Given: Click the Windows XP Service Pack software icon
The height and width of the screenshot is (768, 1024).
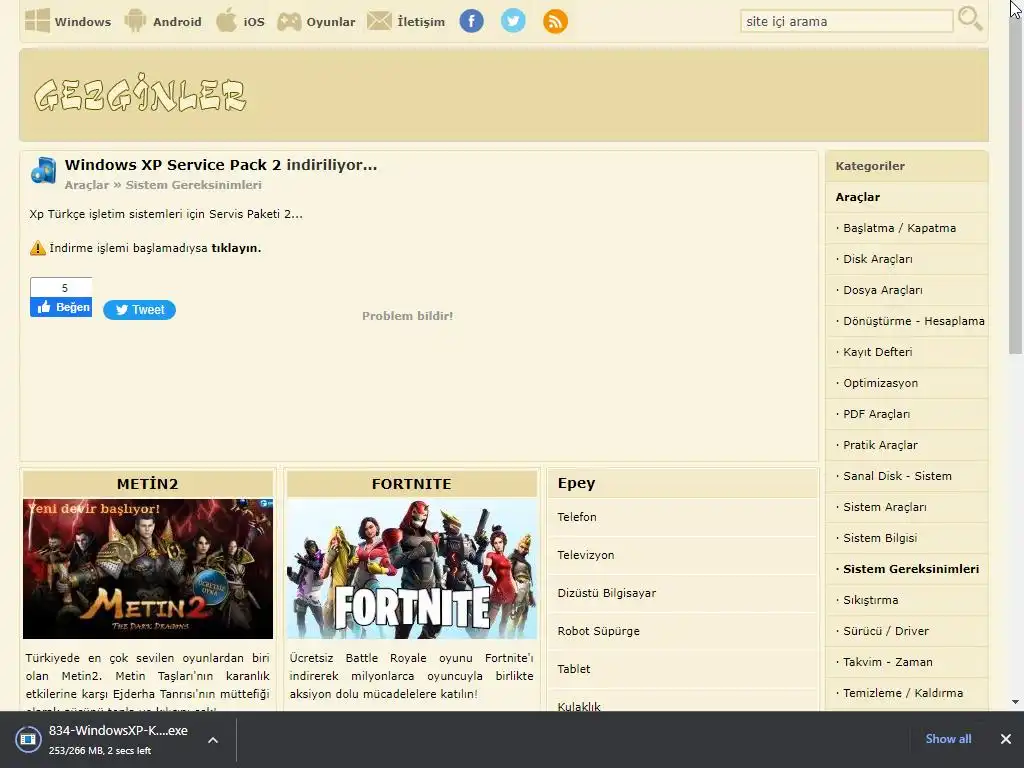Looking at the screenshot, I should point(43,170).
